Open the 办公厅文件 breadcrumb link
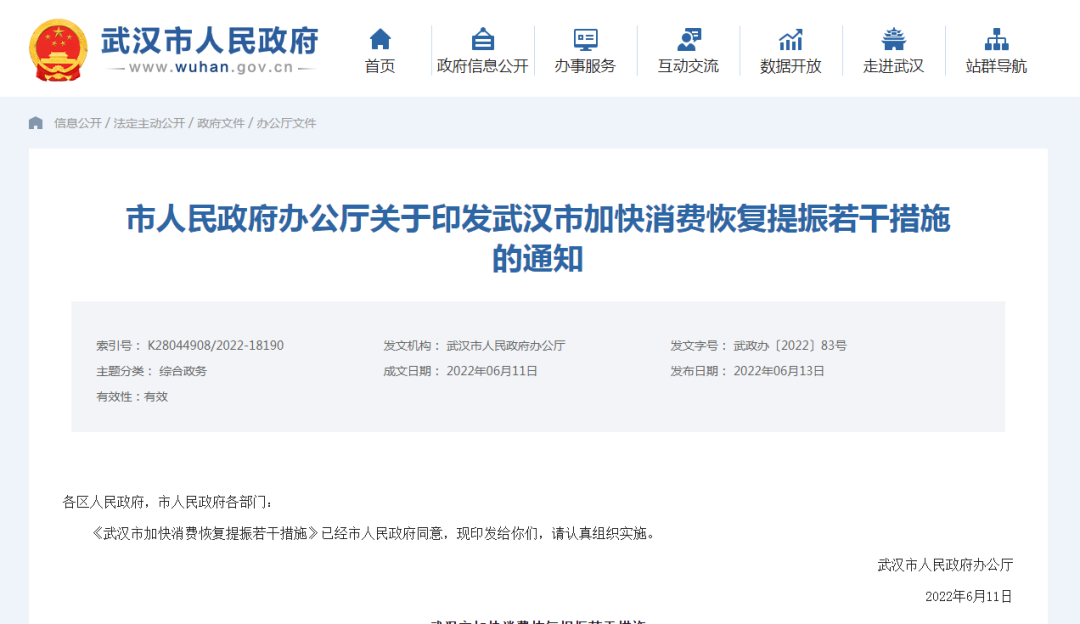The height and width of the screenshot is (624, 1080). click(x=286, y=123)
